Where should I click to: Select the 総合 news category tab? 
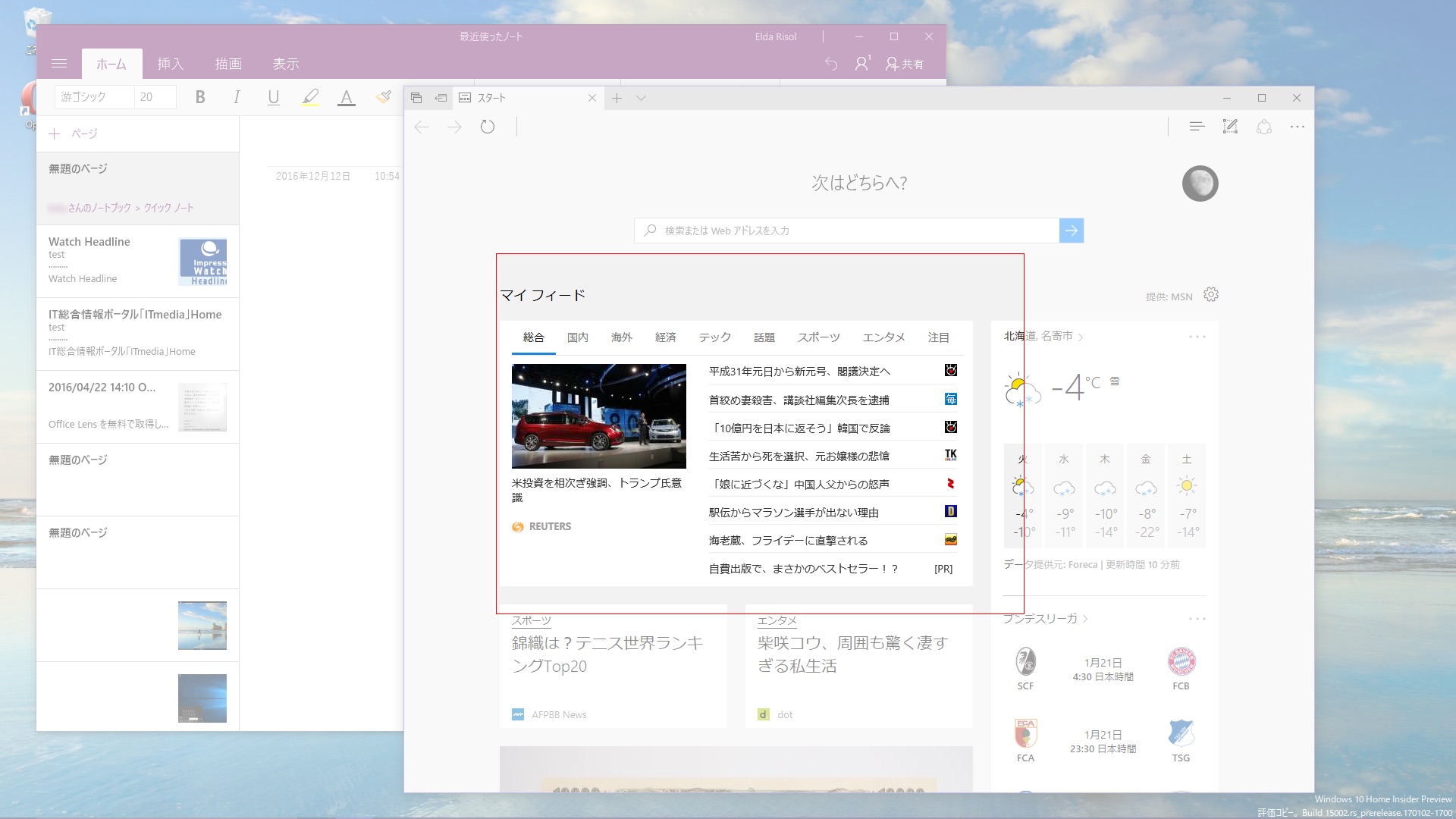pos(534,337)
